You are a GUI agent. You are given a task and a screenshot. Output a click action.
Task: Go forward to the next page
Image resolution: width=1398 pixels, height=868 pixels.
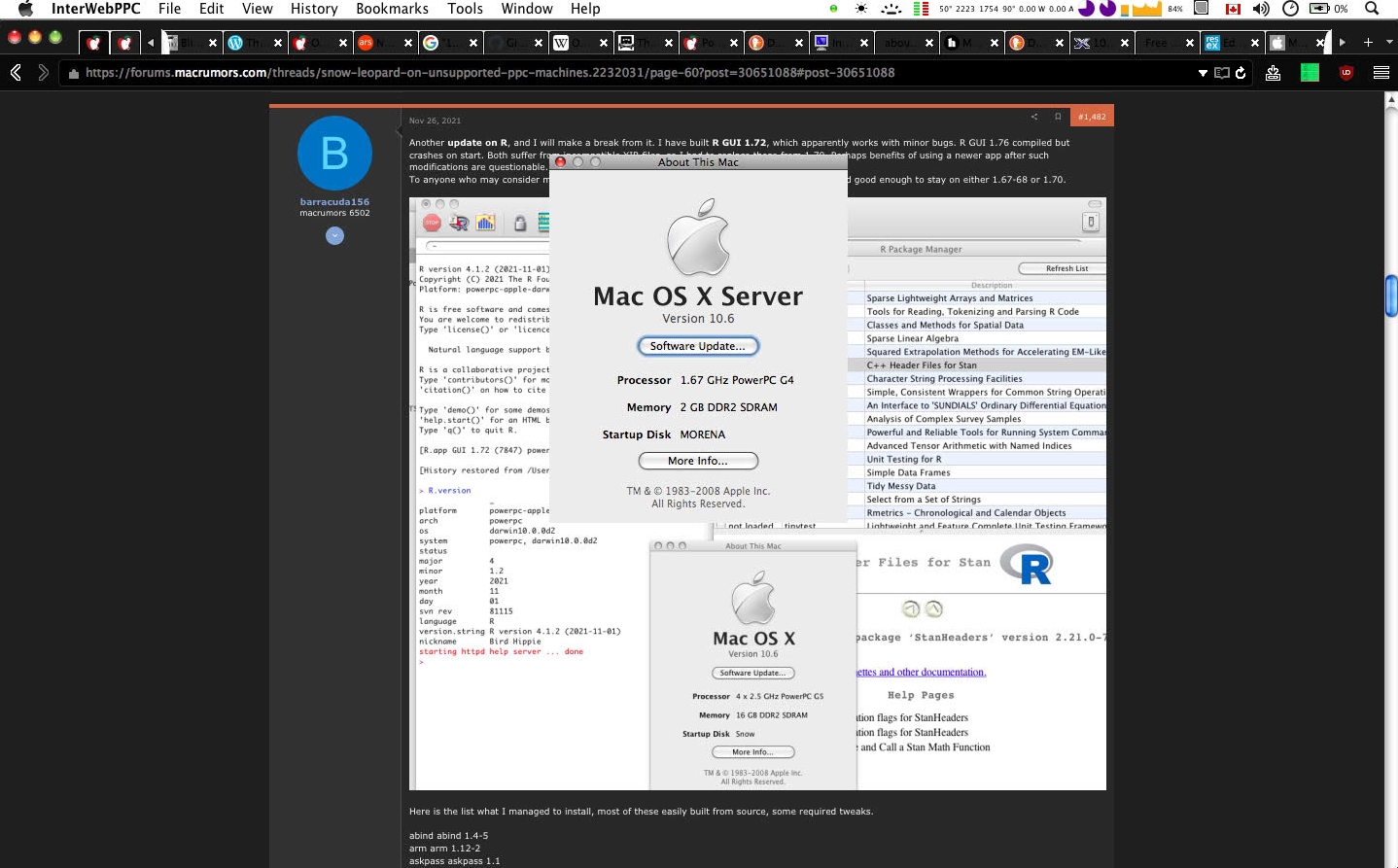coord(43,72)
